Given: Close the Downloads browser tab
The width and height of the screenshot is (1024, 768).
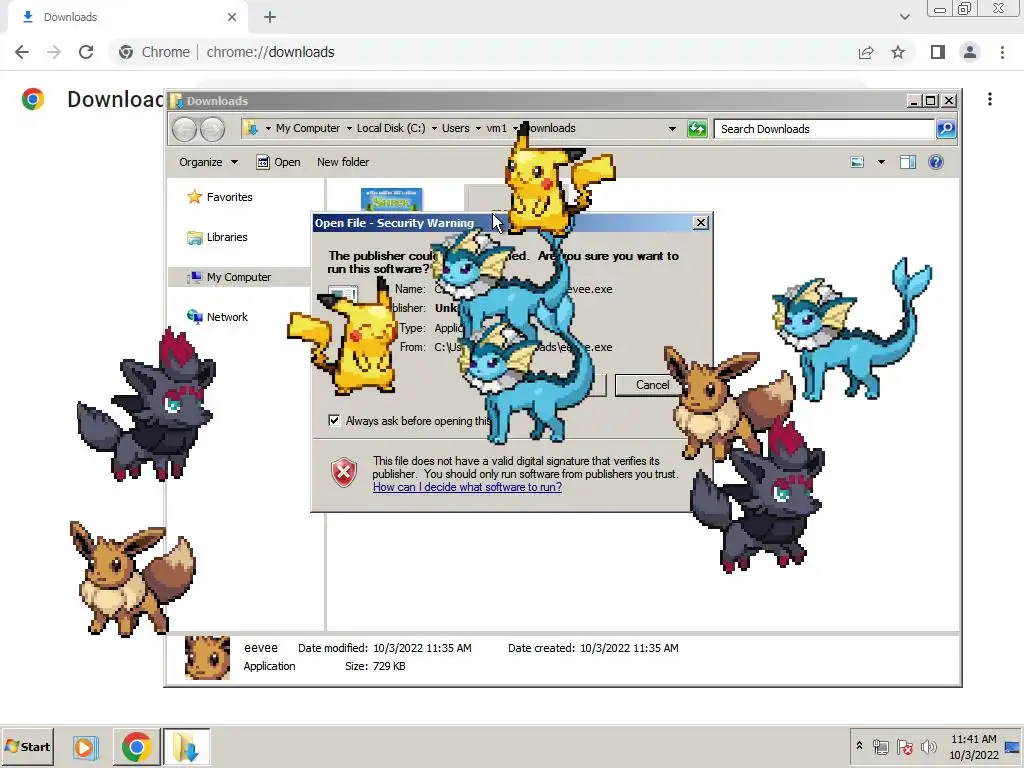Looking at the screenshot, I should tap(232, 17).
